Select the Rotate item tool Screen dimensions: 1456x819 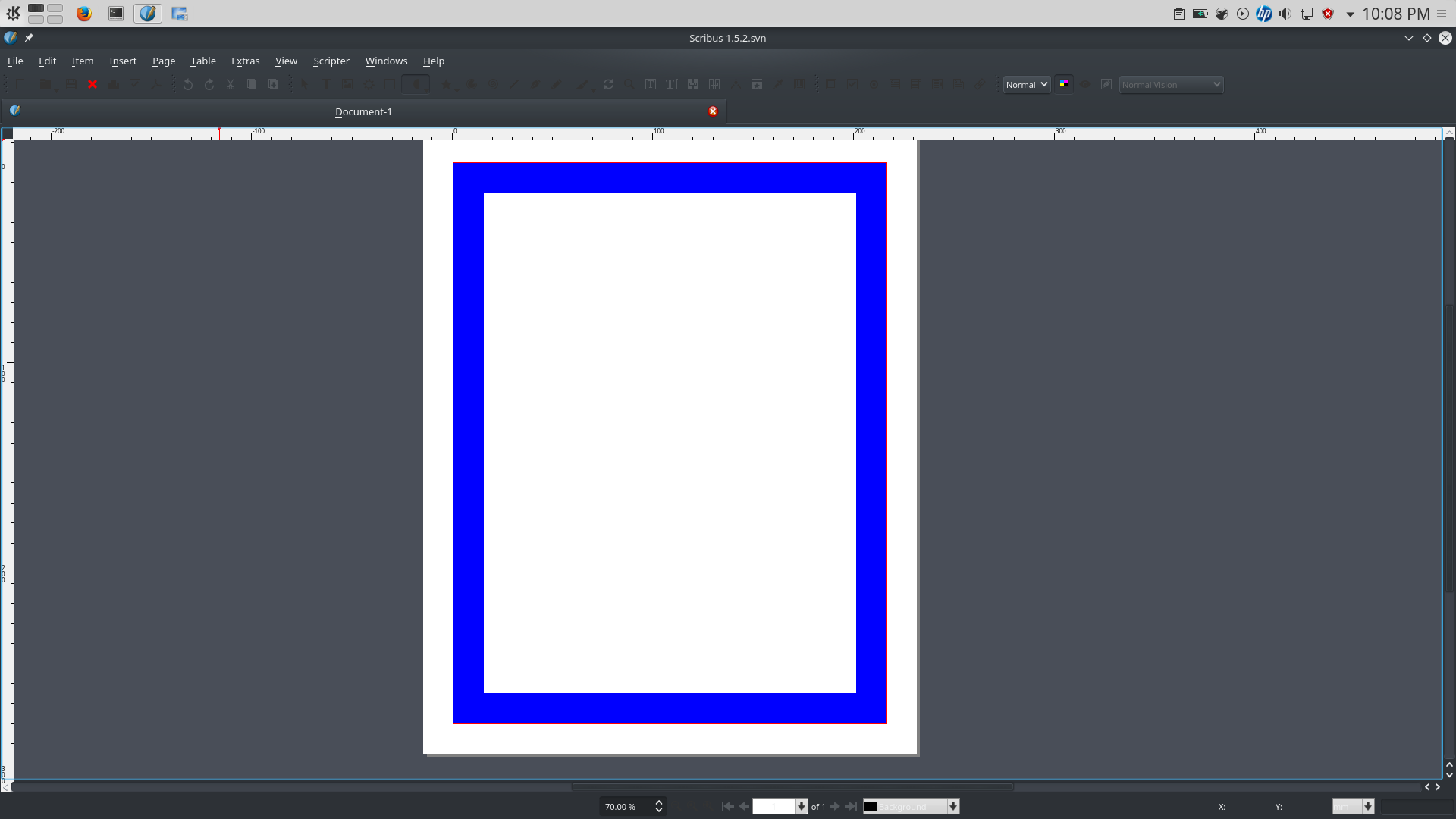pyautogui.click(x=608, y=85)
